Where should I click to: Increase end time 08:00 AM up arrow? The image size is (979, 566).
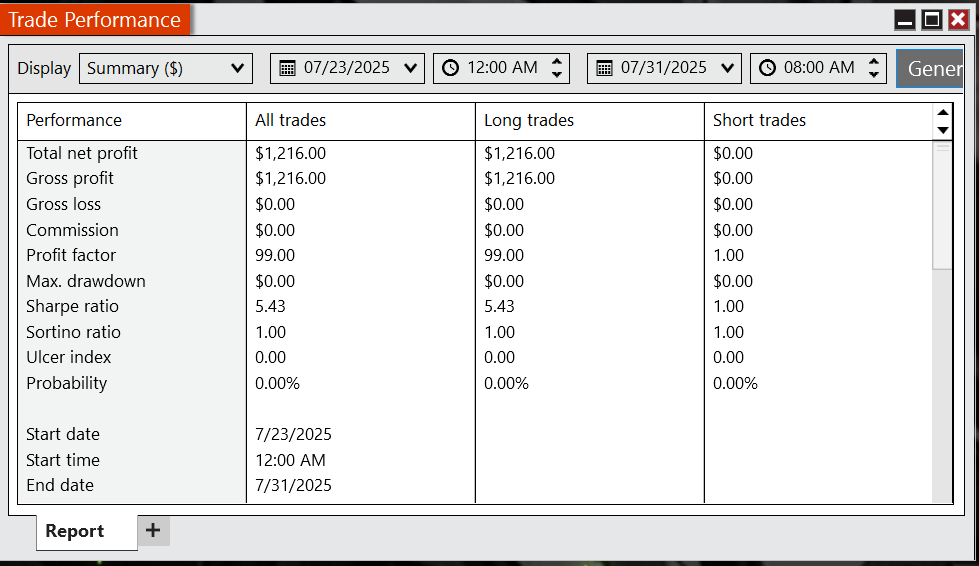tap(873, 62)
